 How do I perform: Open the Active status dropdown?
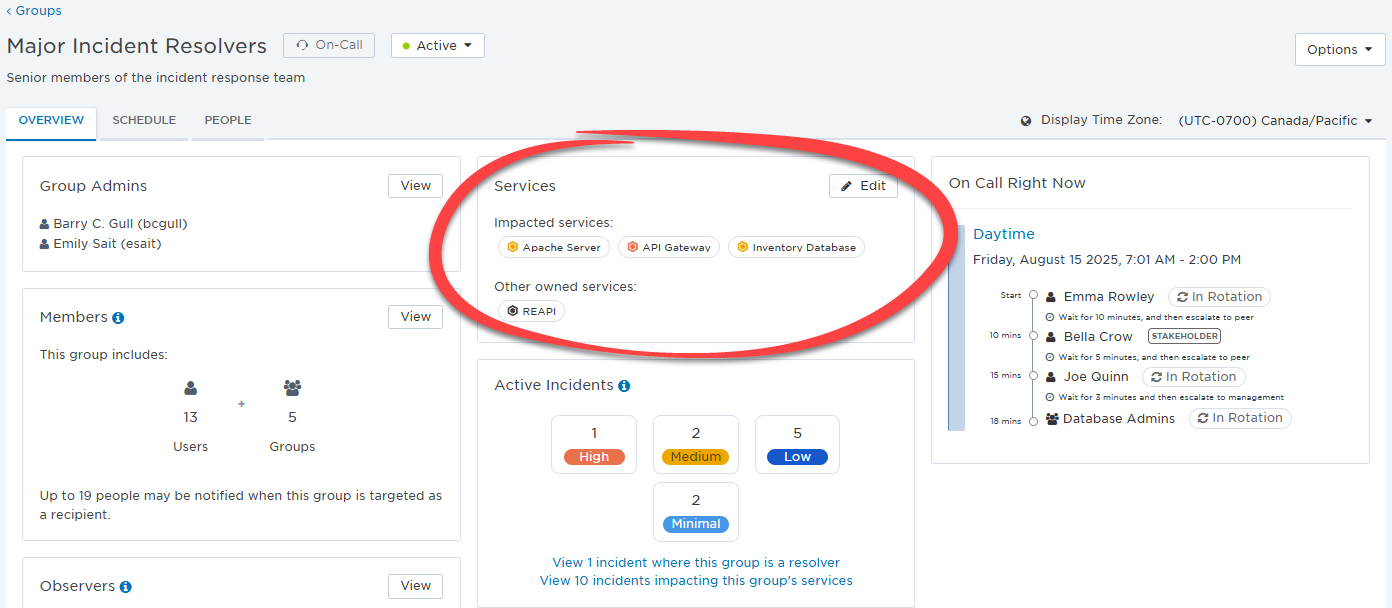(x=438, y=45)
